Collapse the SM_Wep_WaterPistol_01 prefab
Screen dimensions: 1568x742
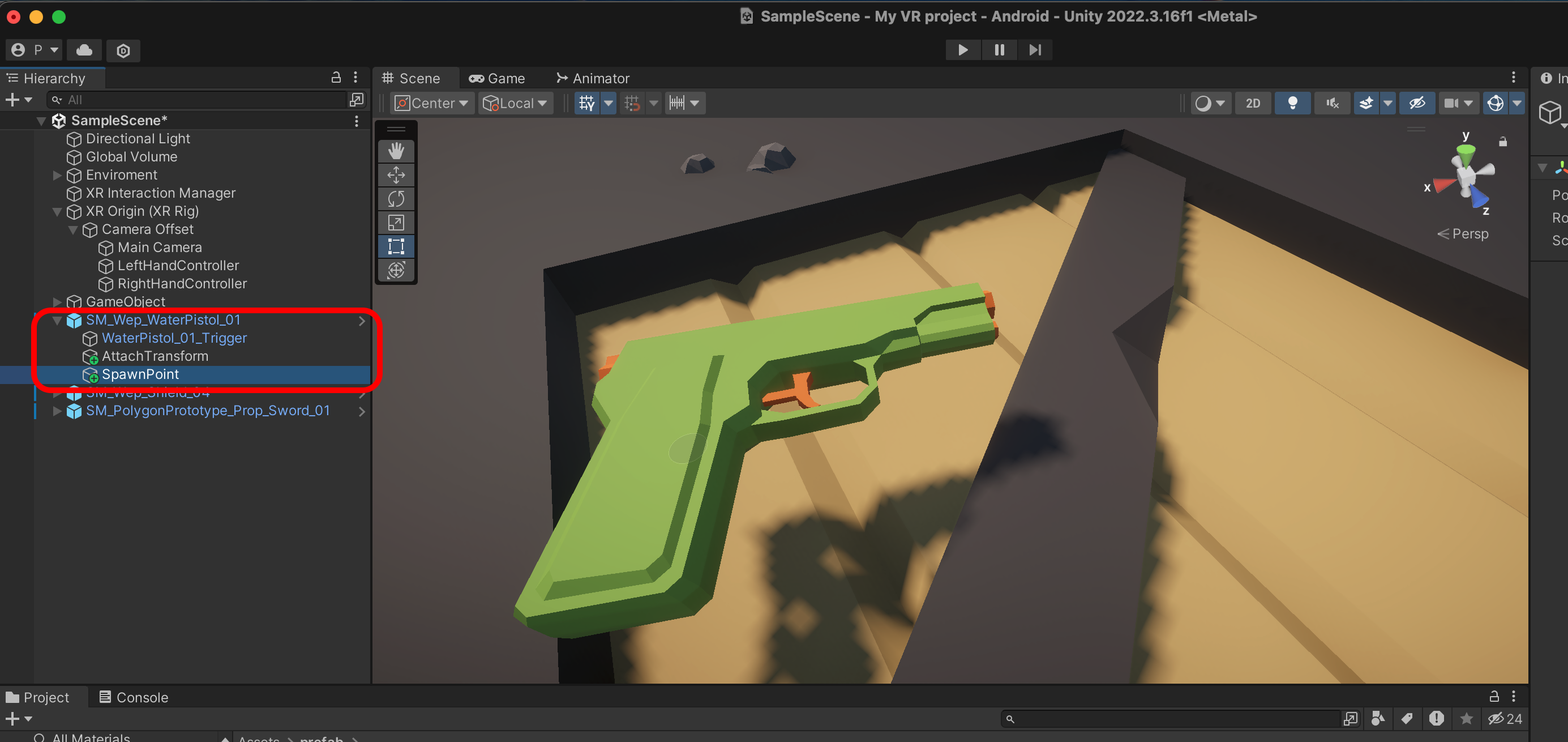(57, 321)
